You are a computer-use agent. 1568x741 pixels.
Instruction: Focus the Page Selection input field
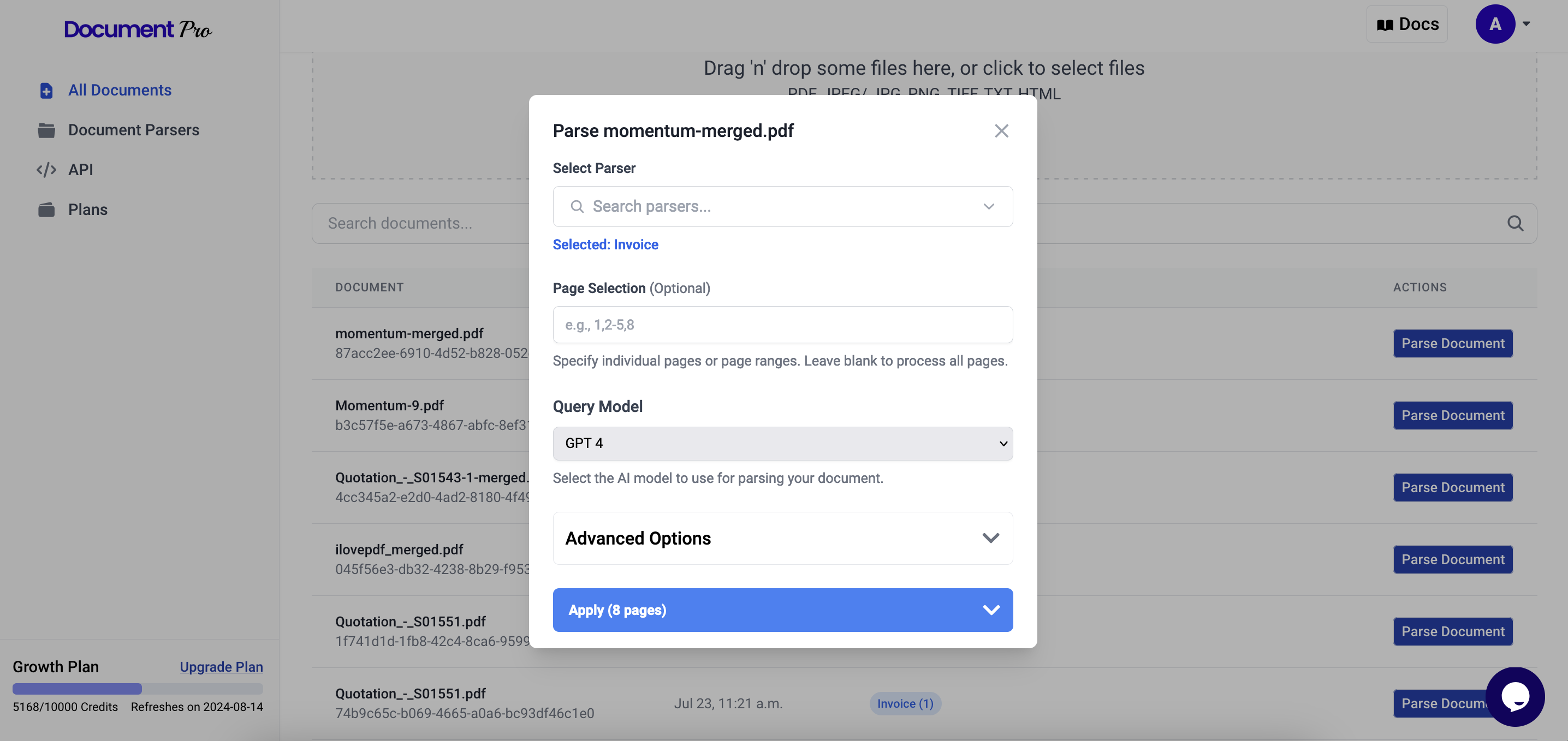click(x=782, y=325)
